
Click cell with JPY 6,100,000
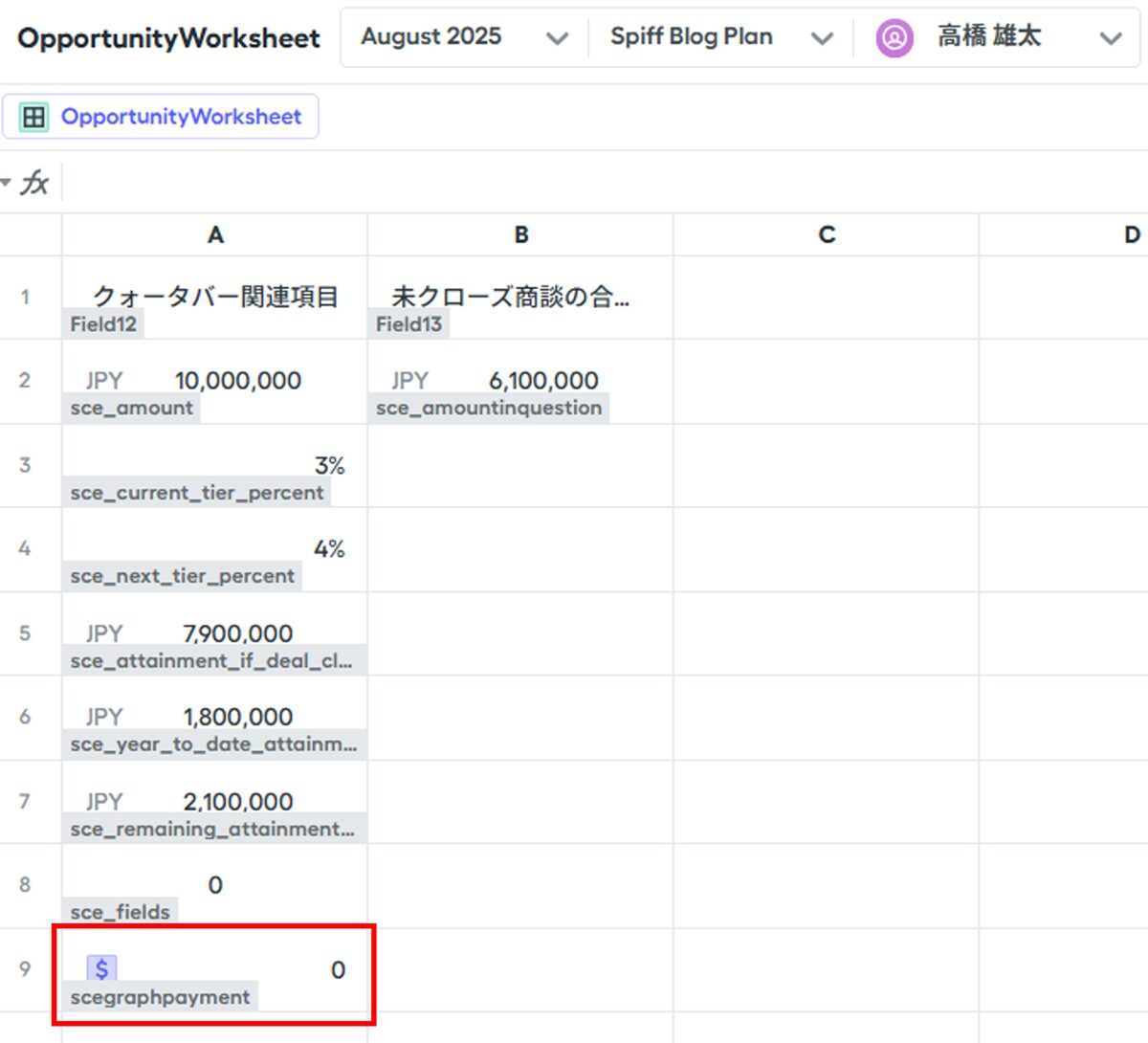click(520, 381)
